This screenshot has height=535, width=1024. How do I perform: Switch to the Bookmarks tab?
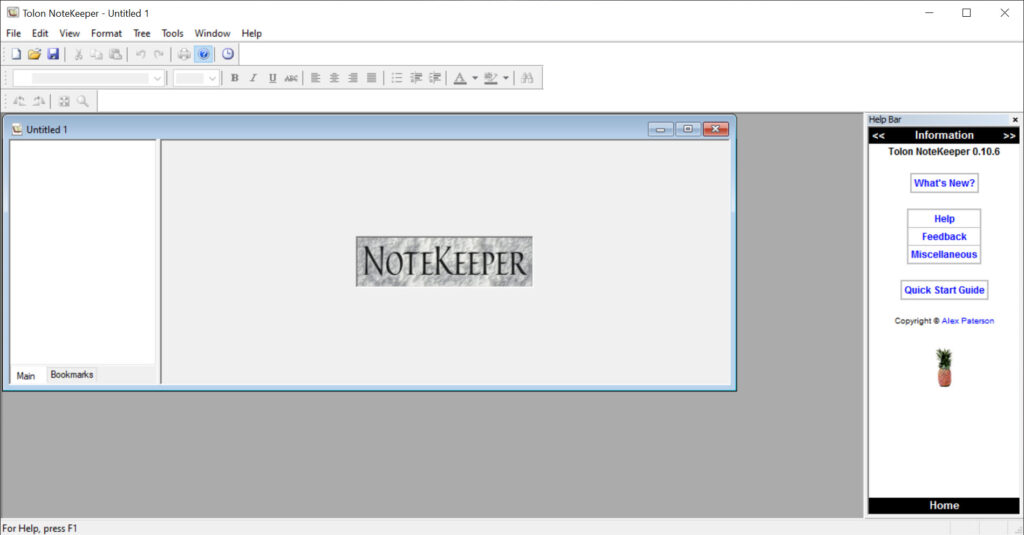point(72,374)
